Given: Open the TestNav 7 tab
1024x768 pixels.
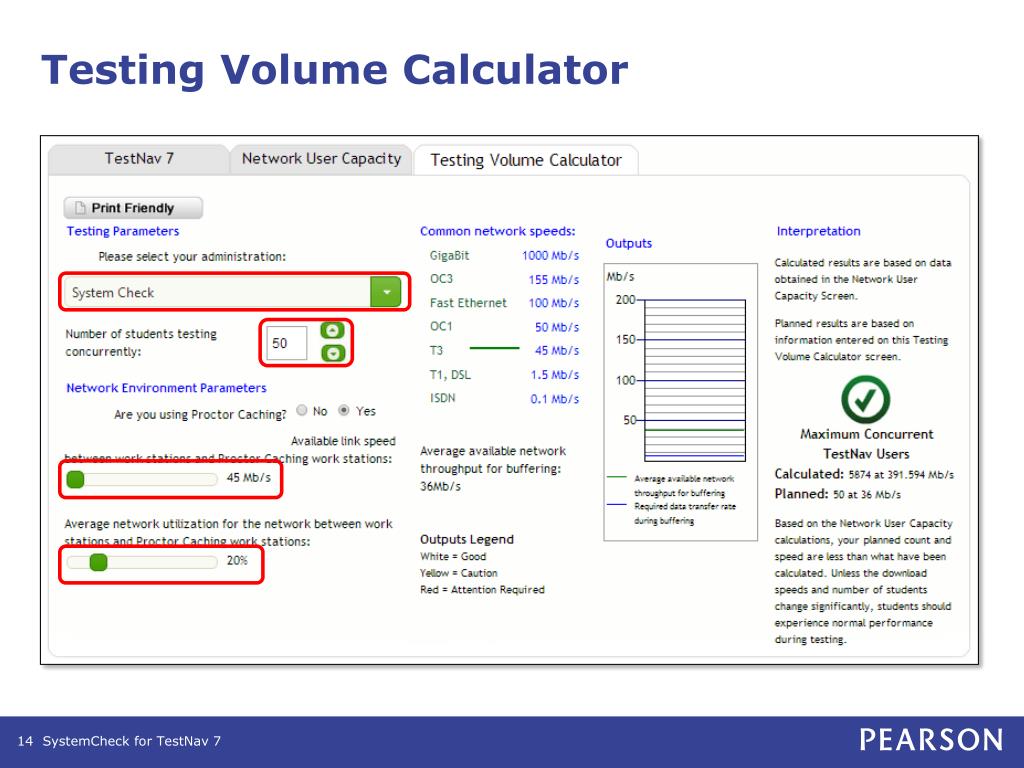Looking at the screenshot, I should (x=139, y=159).
